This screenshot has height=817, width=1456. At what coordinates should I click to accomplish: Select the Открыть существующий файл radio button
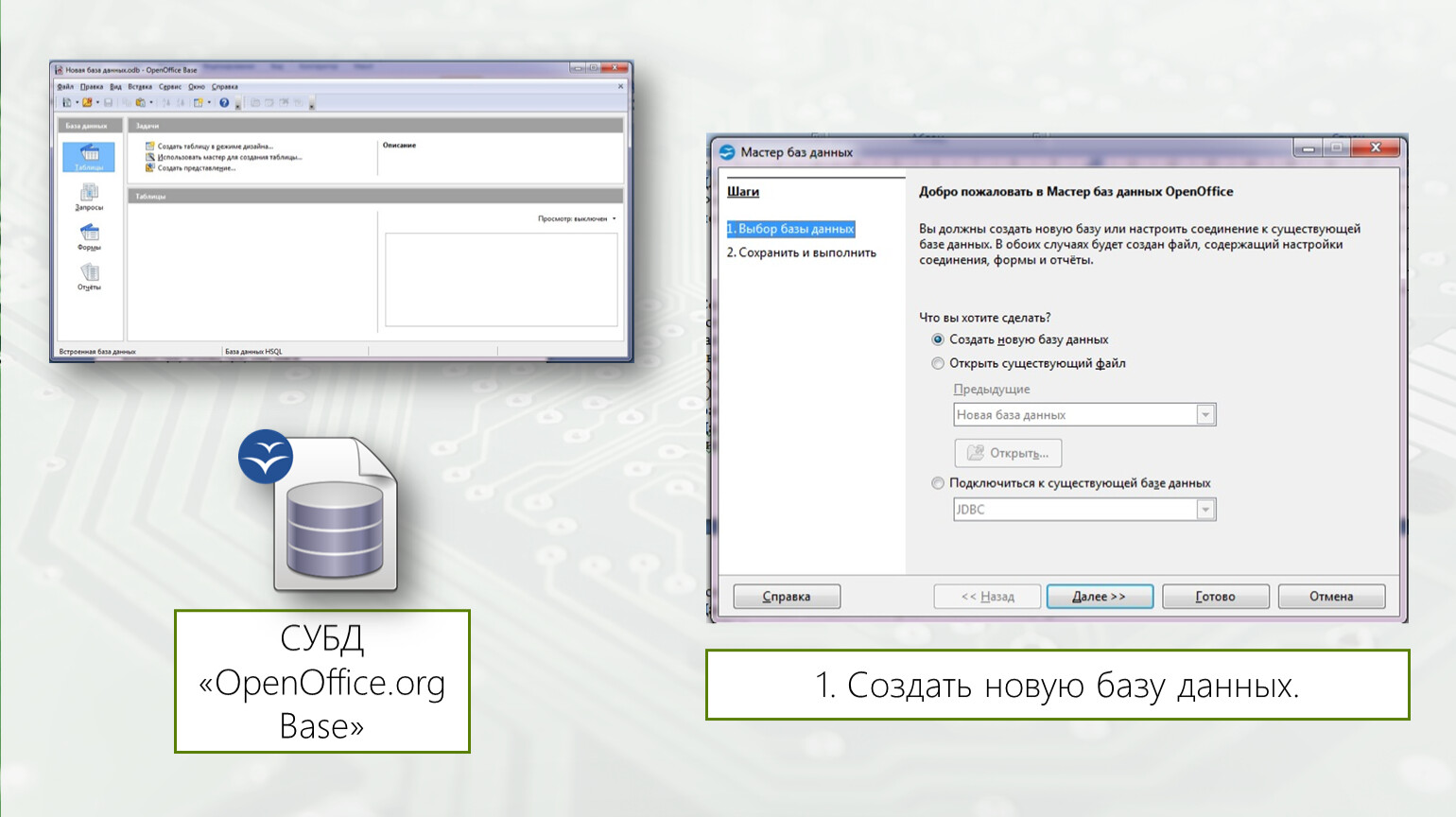coord(938,363)
